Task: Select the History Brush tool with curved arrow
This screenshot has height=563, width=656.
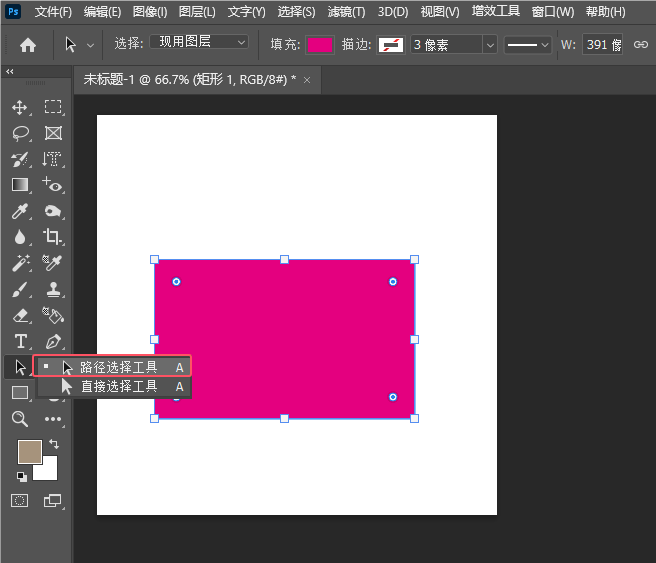Action: (x=20, y=159)
